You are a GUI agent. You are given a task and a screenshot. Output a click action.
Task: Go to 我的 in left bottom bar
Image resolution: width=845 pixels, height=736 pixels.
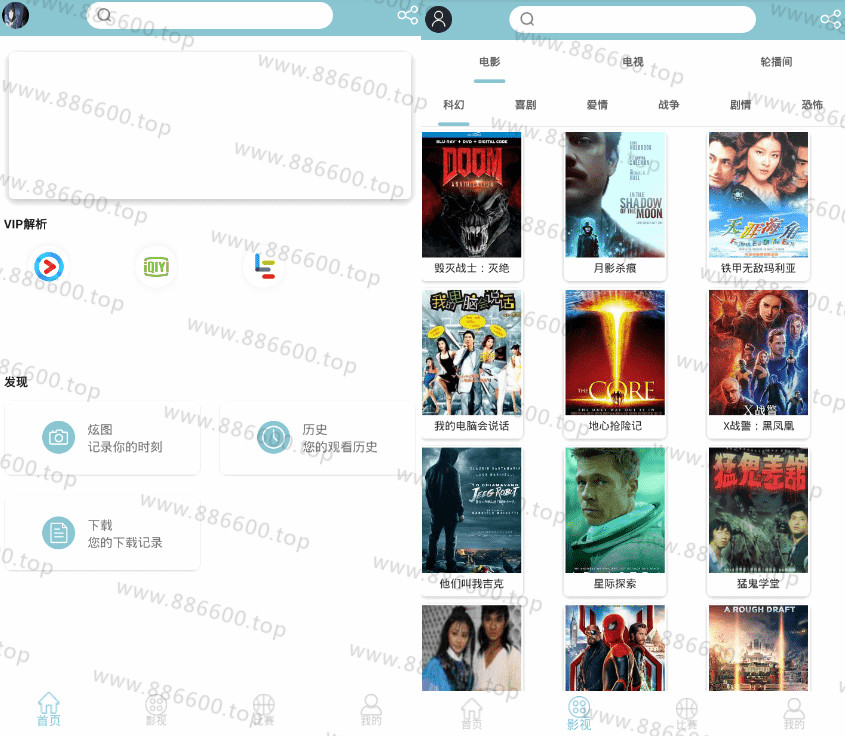[x=371, y=709]
